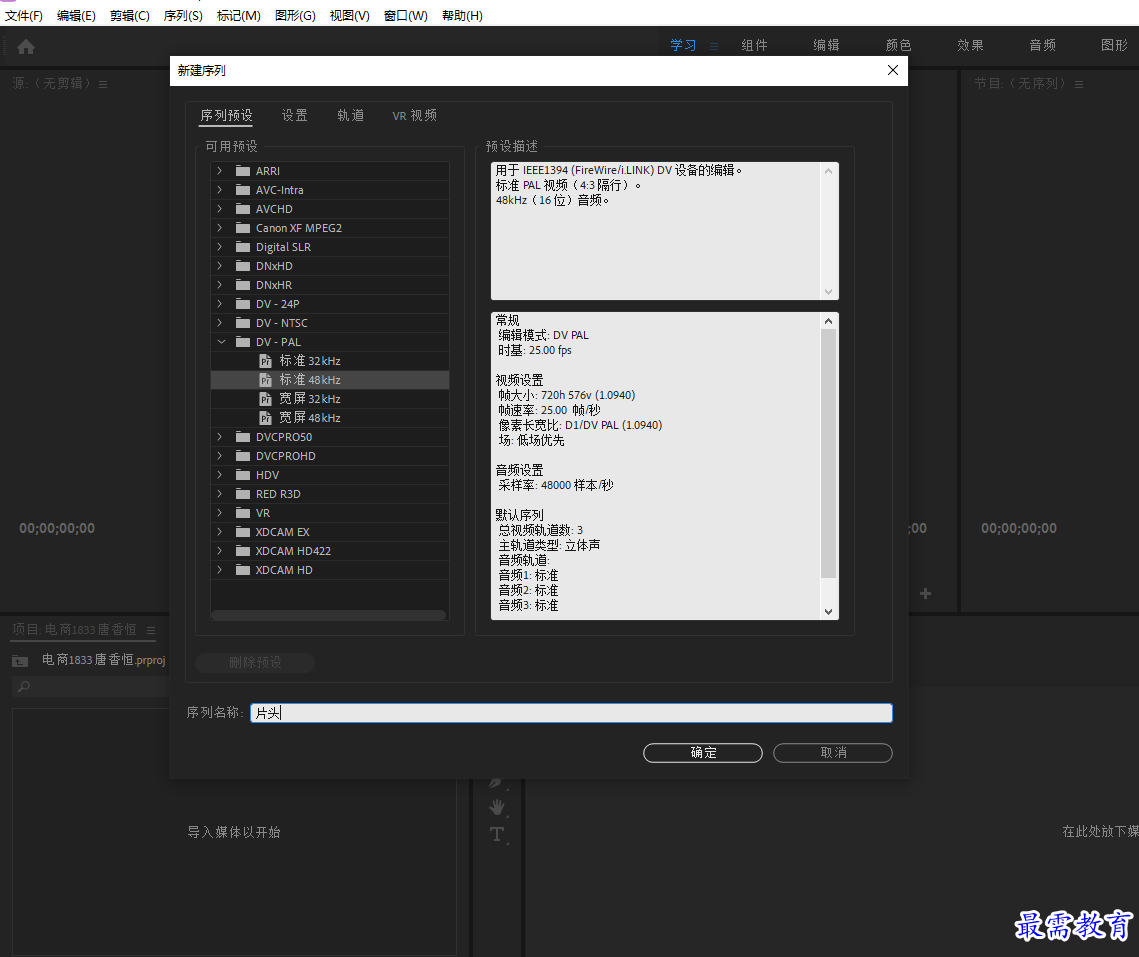Click the 删除预设 button

(x=255, y=662)
